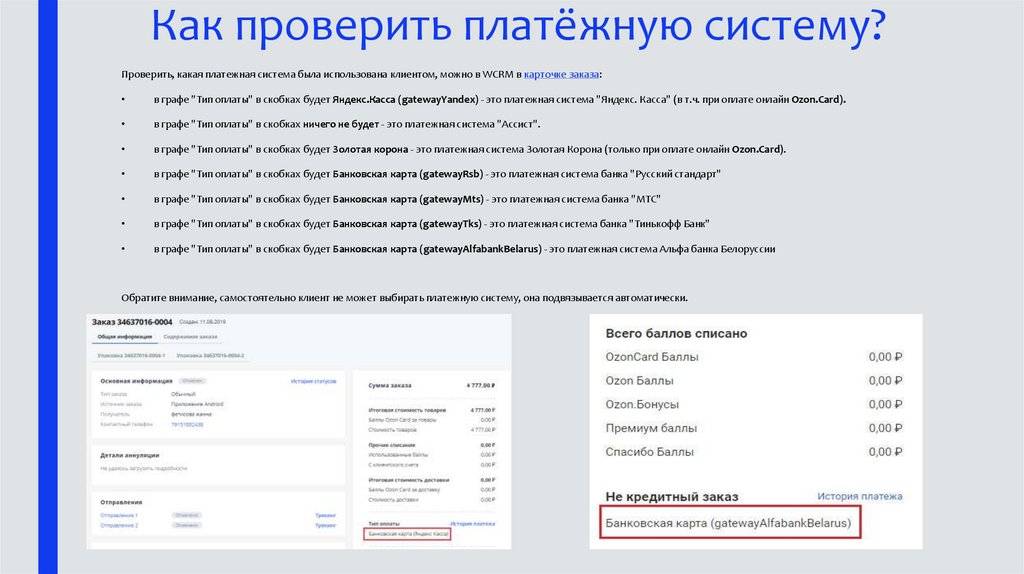
Task: Click the 'Премиум баллы' row label
Action: 651,428
